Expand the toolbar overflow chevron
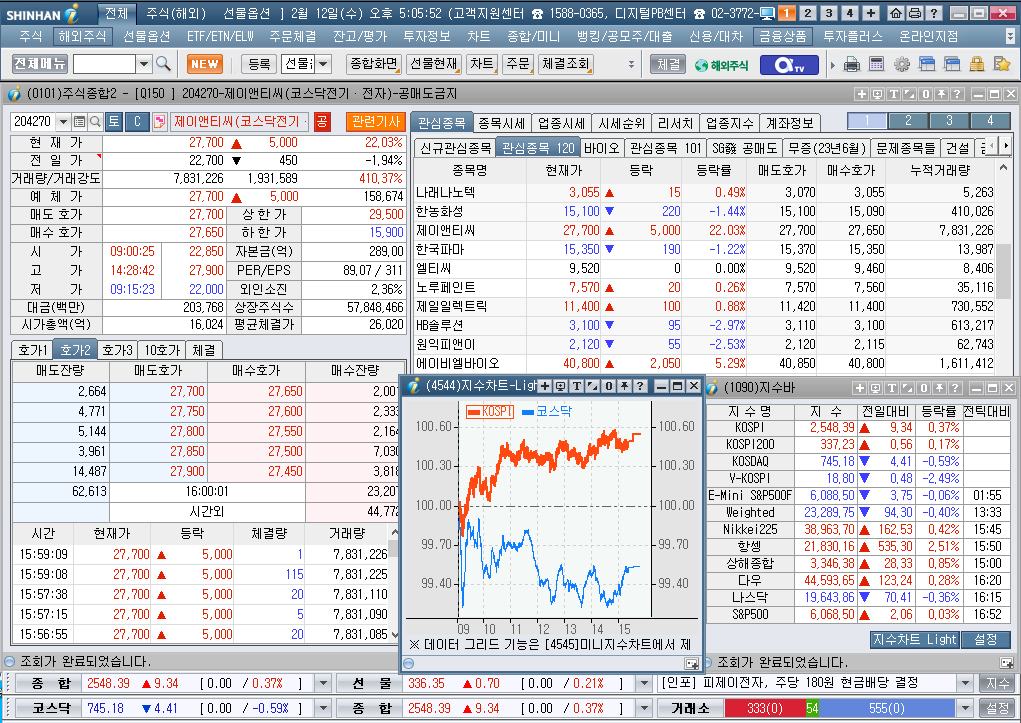 point(631,64)
